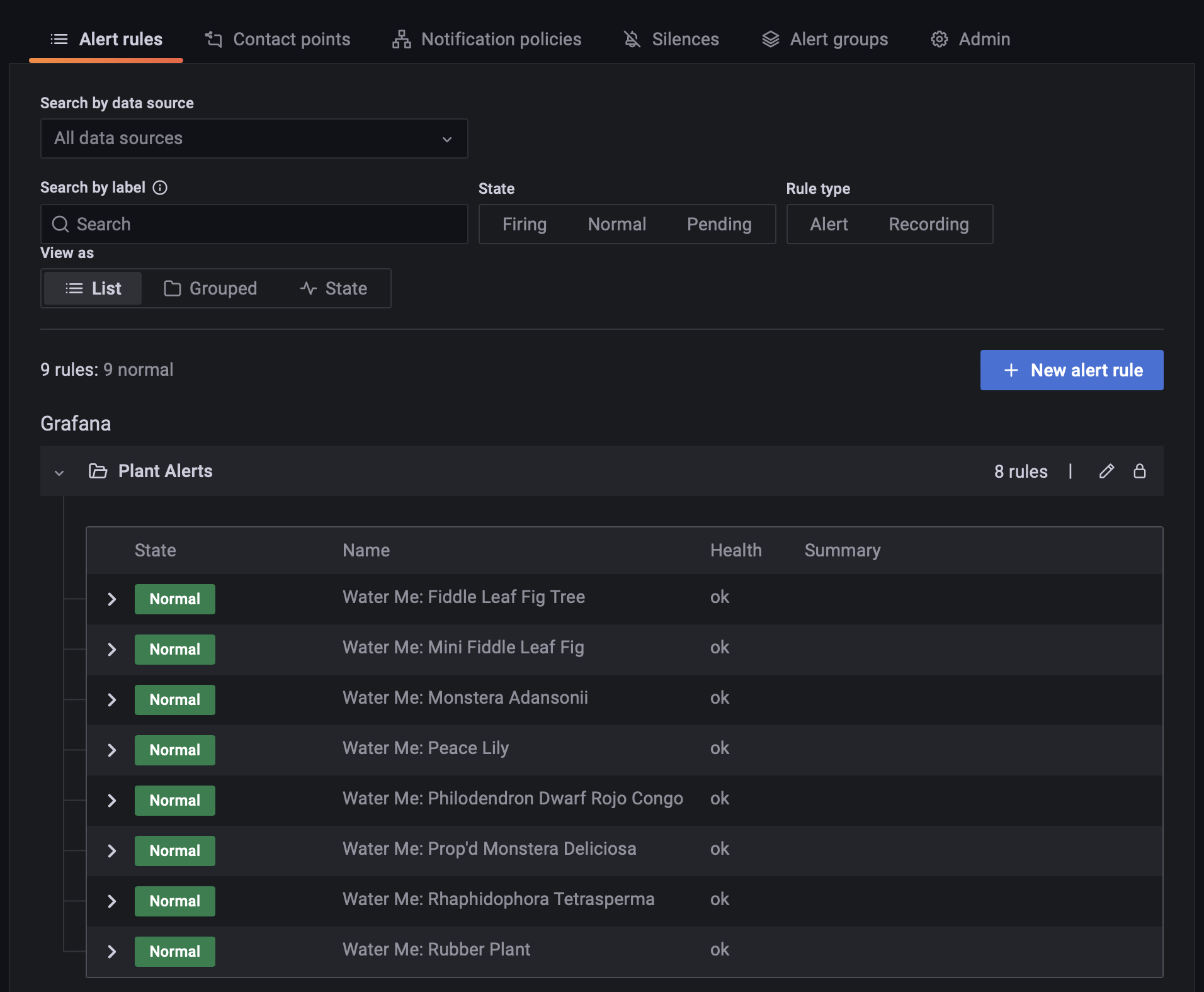Filter rules by Normal state
The width and height of the screenshot is (1204, 992).
616,224
